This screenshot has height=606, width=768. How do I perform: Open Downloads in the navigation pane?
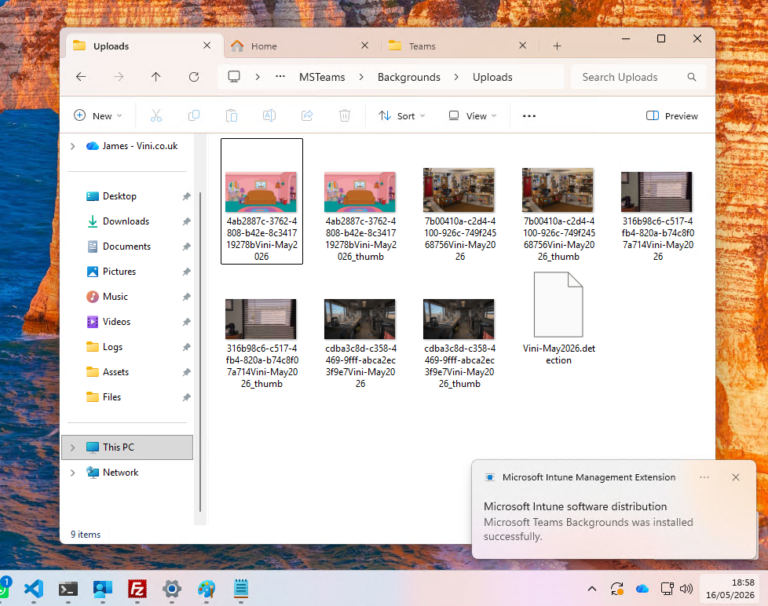[126, 221]
